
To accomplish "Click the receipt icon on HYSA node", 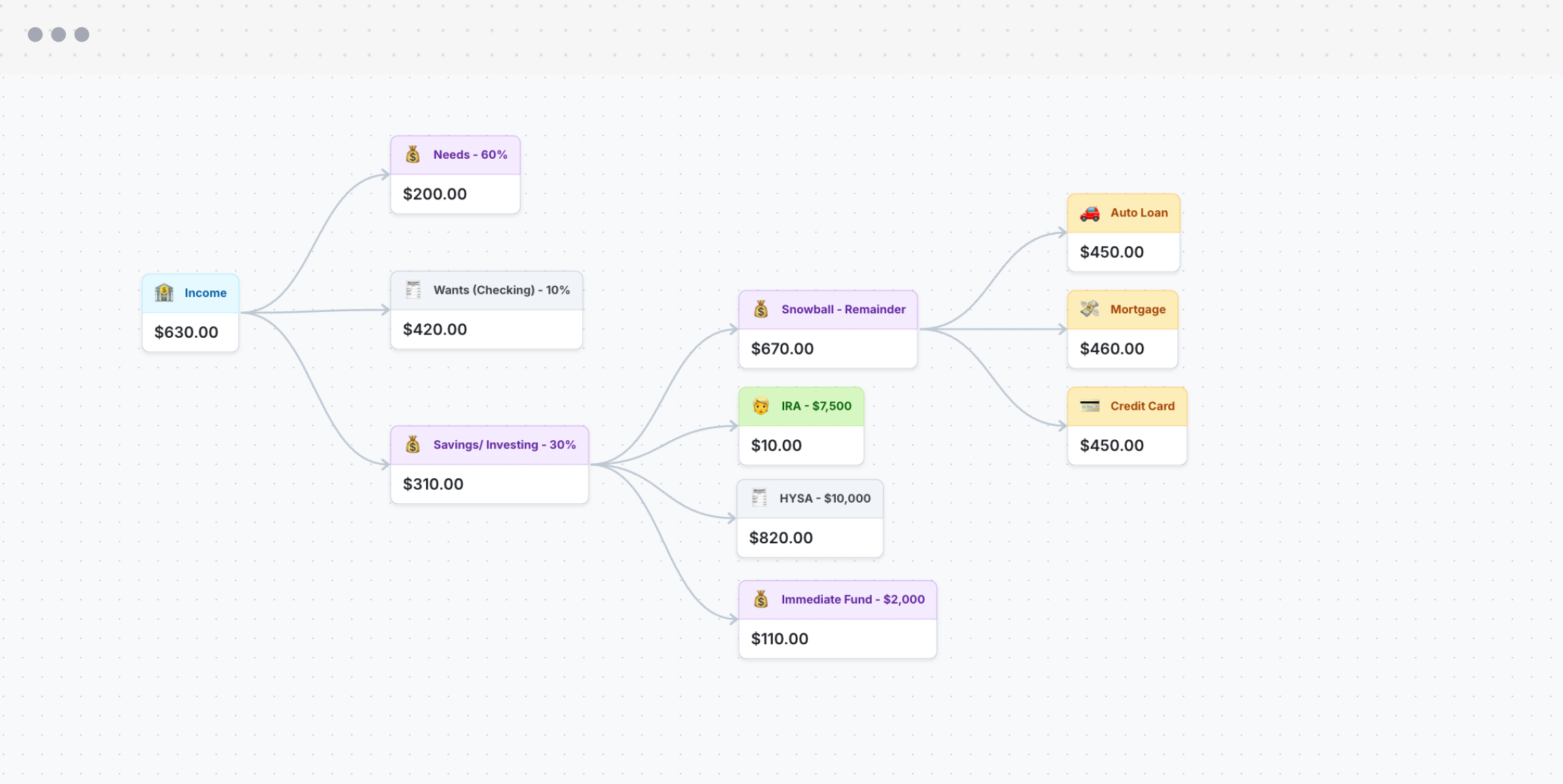I will [x=759, y=498].
